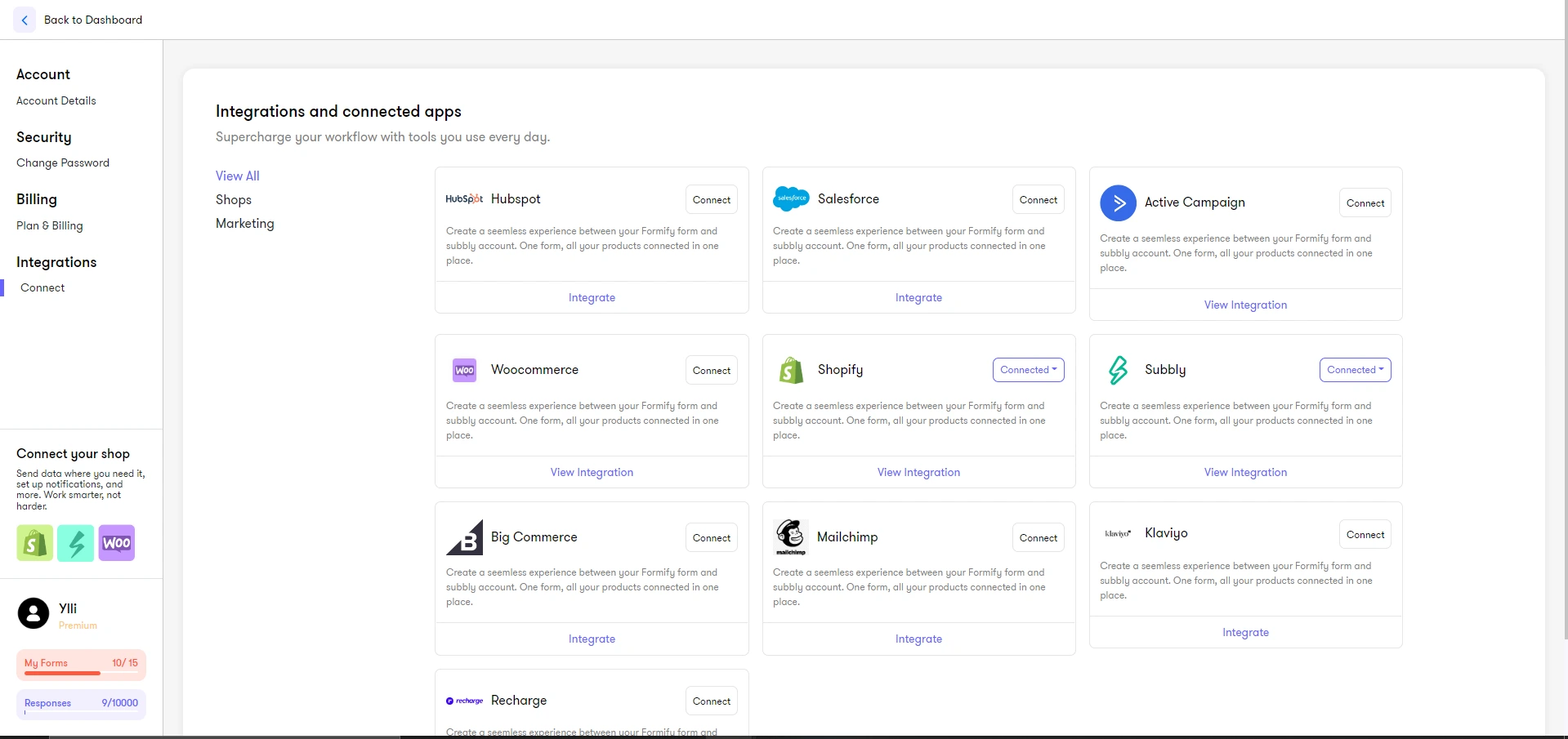Go to Change Password page
Image resolution: width=1568 pixels, height=739 pixels.
(63, 163)
